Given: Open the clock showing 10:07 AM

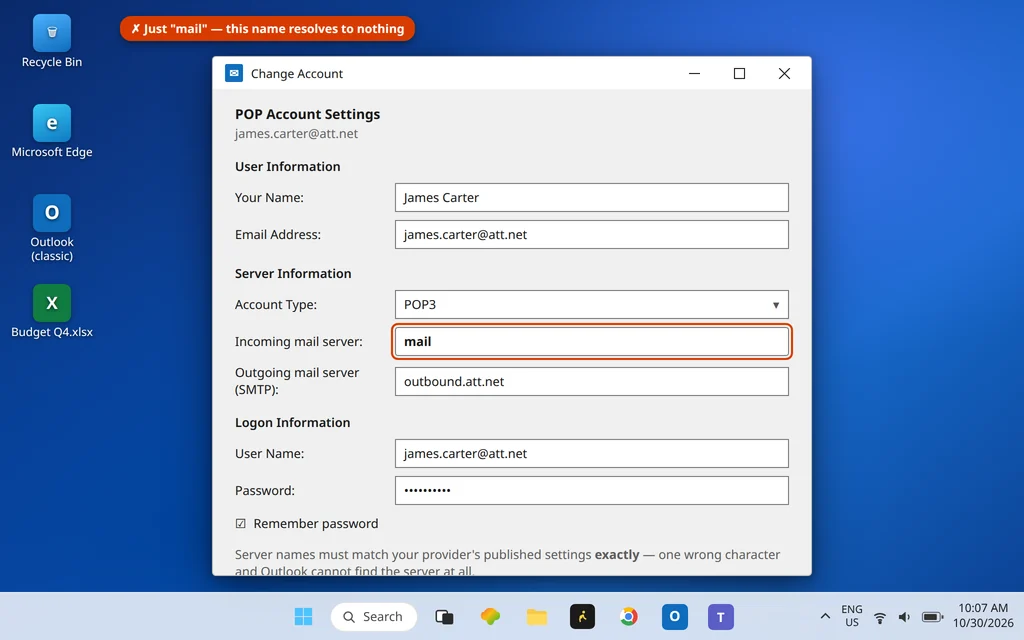Looking at the screenshot, I should tap(983, 616).
